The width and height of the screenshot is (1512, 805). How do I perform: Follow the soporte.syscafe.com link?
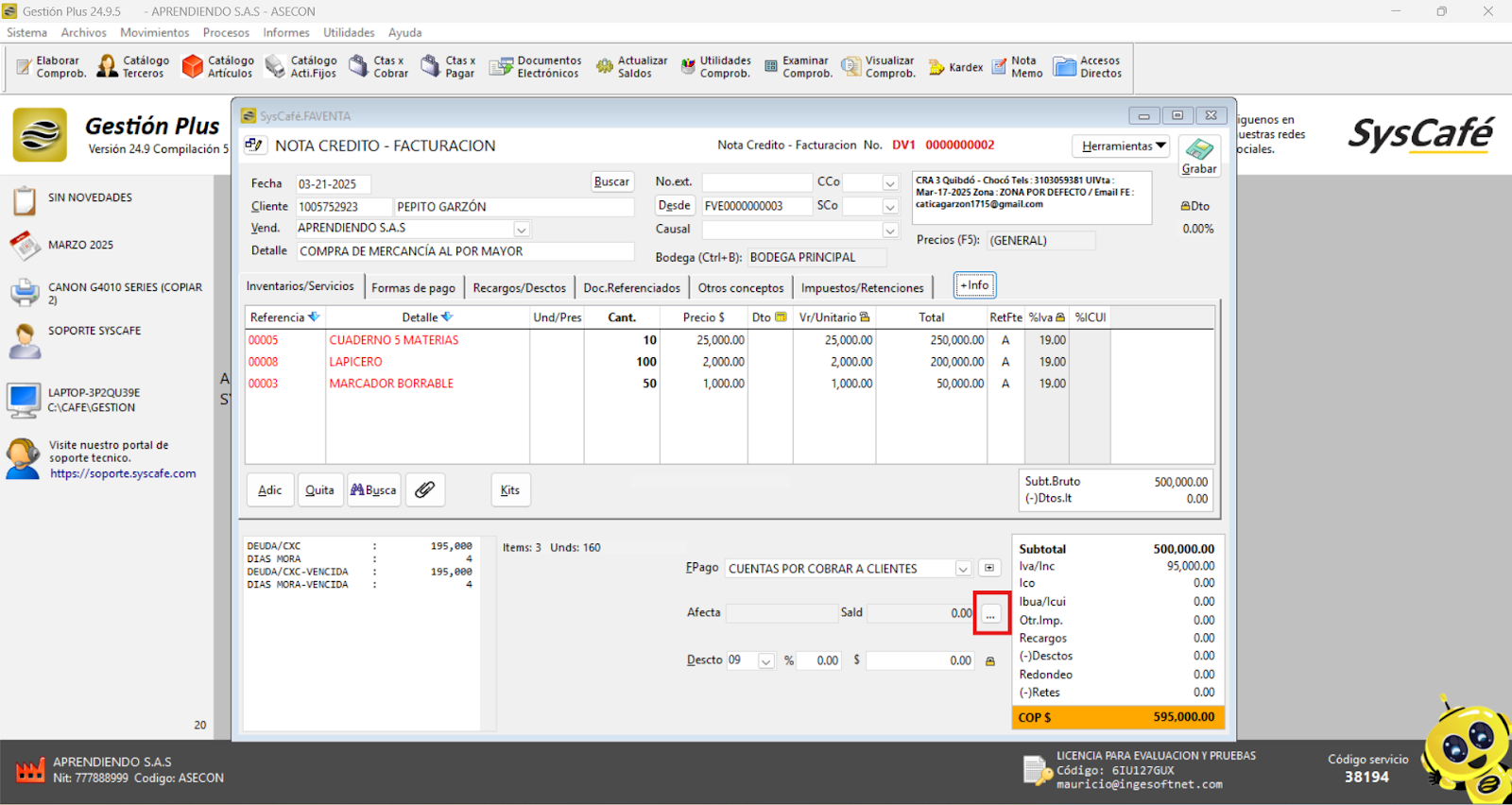pos(123,473)
